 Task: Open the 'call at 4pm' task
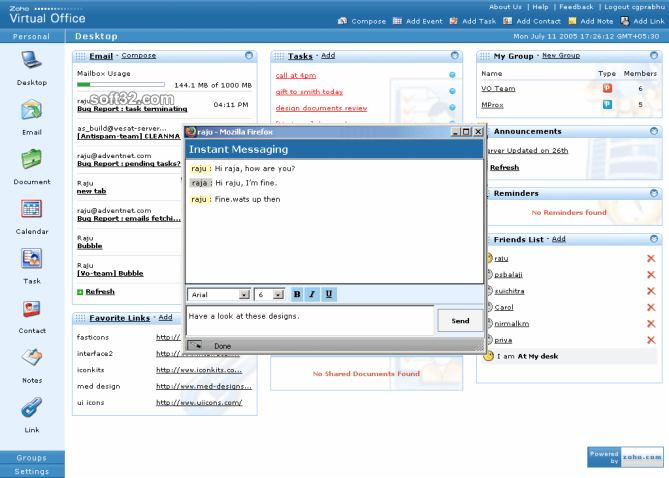tap(296, 76)
